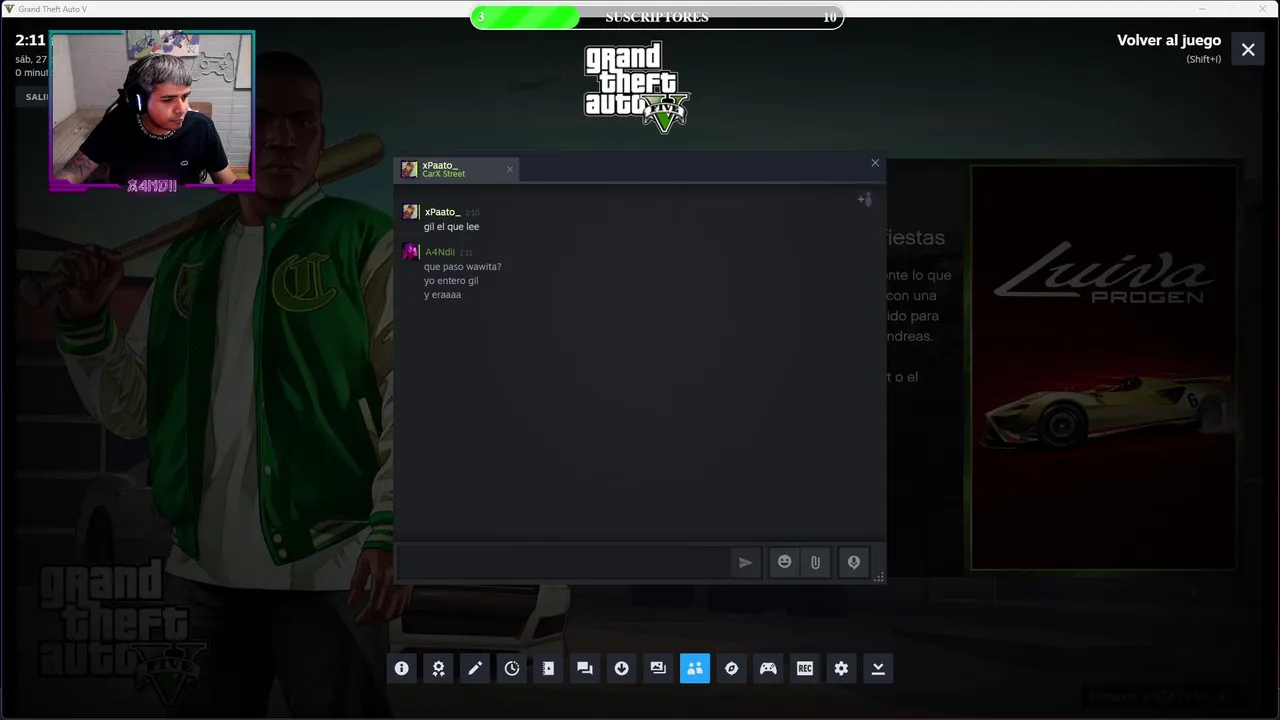The width and height of the screenshot is (1280, 720).
Task: Toggle the highlighted friends list icon
Action: tap(695, 668)
